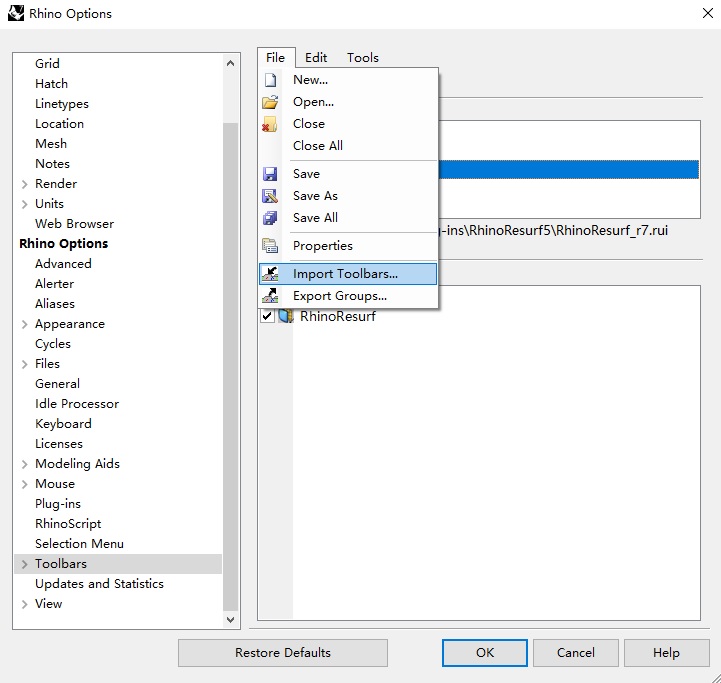
Task: Click the Save All stacked disks icon
Action: (270, 218)
